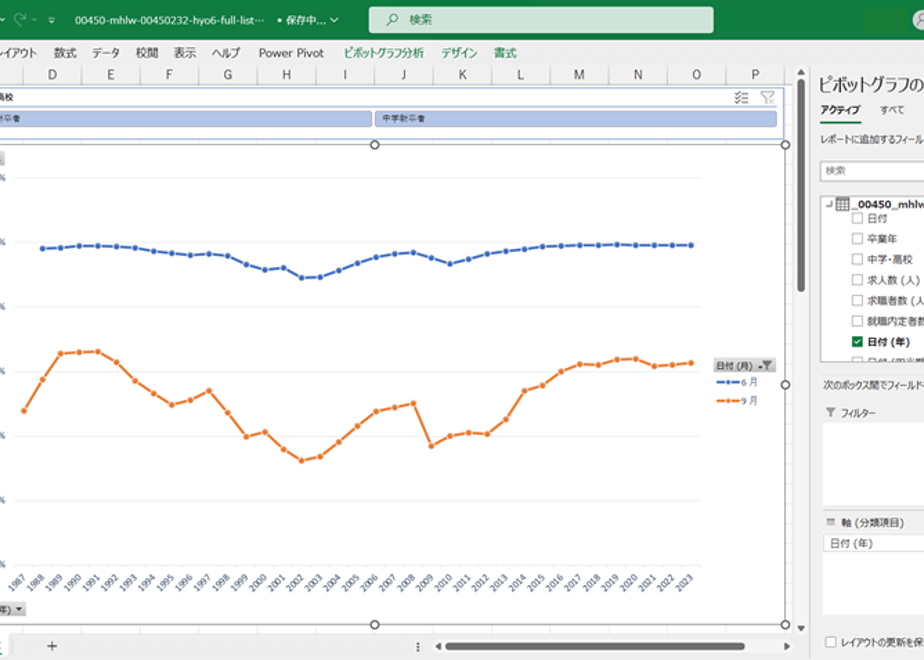This screenshot has height=660, width=924.
Task: Click the 日付 (月) legend filter button
Action: [x=744, y=365]
